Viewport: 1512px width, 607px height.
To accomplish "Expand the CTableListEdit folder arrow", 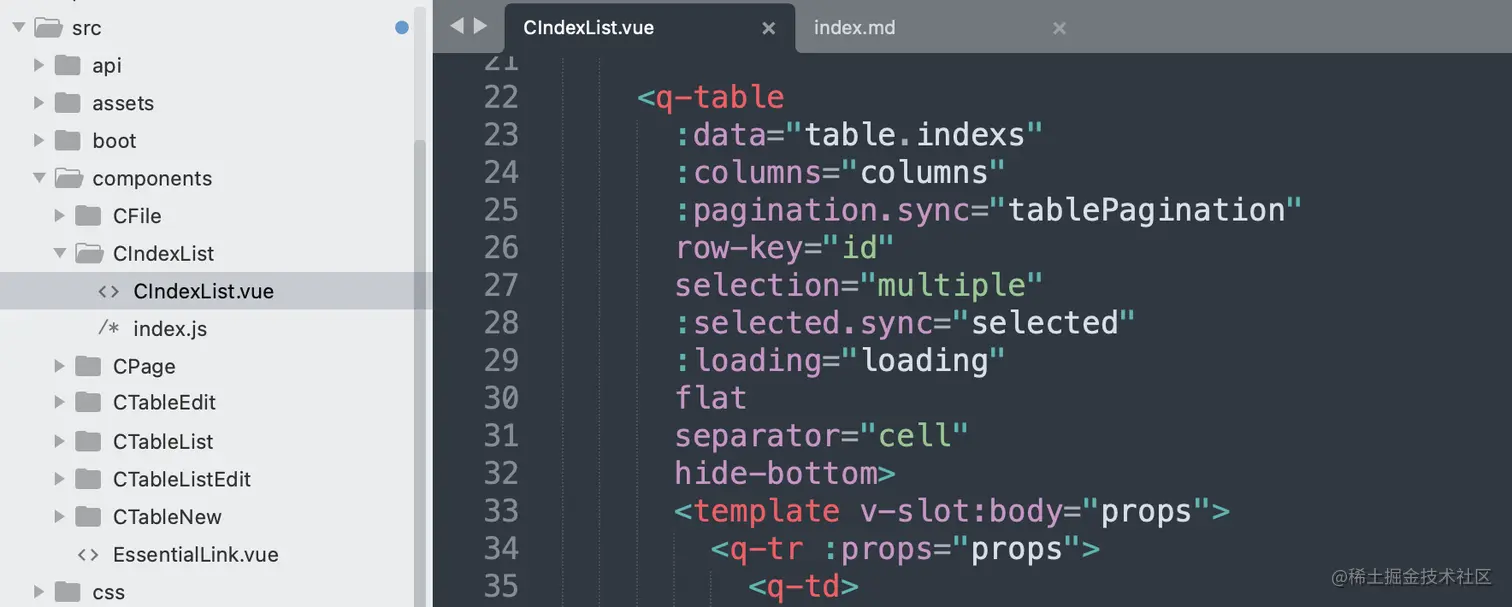I will tap(60, 479).
